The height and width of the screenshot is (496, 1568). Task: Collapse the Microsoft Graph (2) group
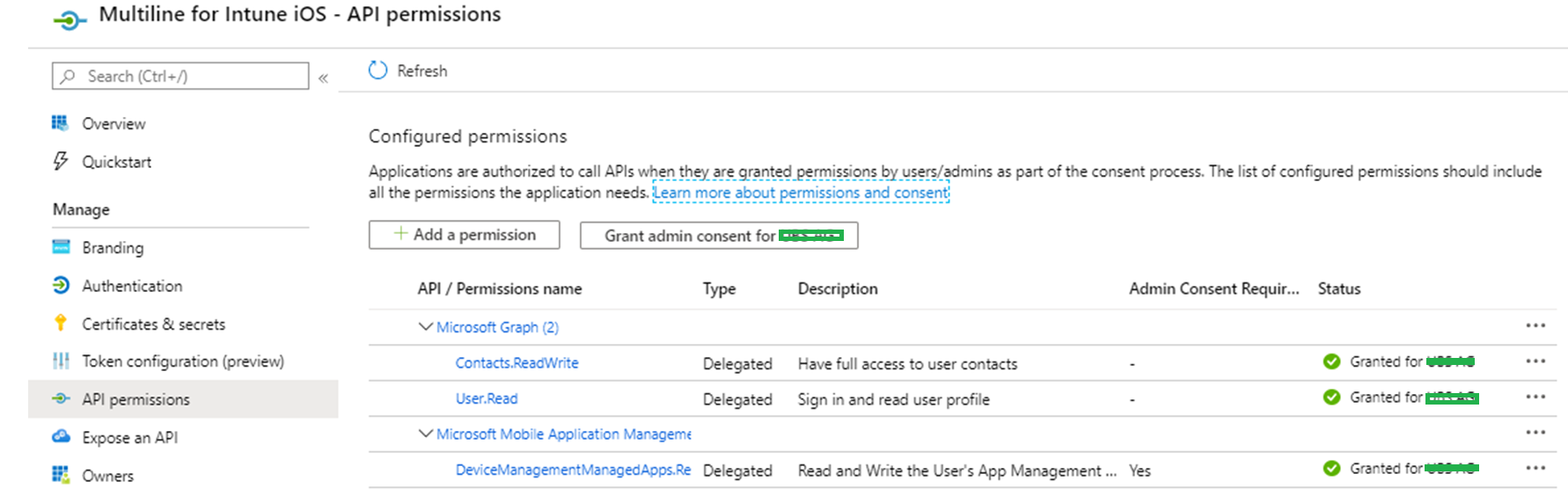425,326
